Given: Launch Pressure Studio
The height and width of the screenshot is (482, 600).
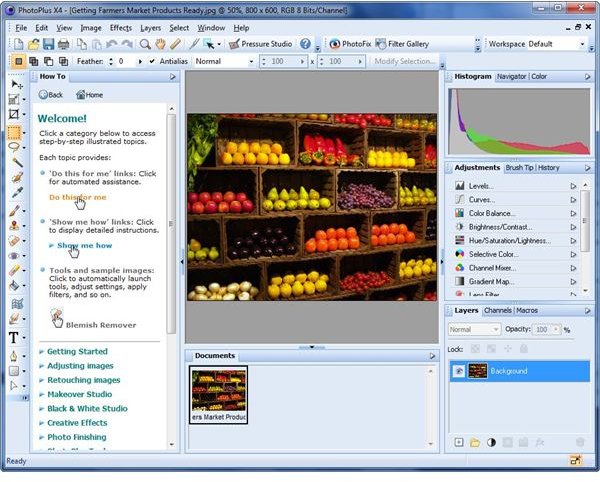Looking at the screenshot, I should coord(261,44).
